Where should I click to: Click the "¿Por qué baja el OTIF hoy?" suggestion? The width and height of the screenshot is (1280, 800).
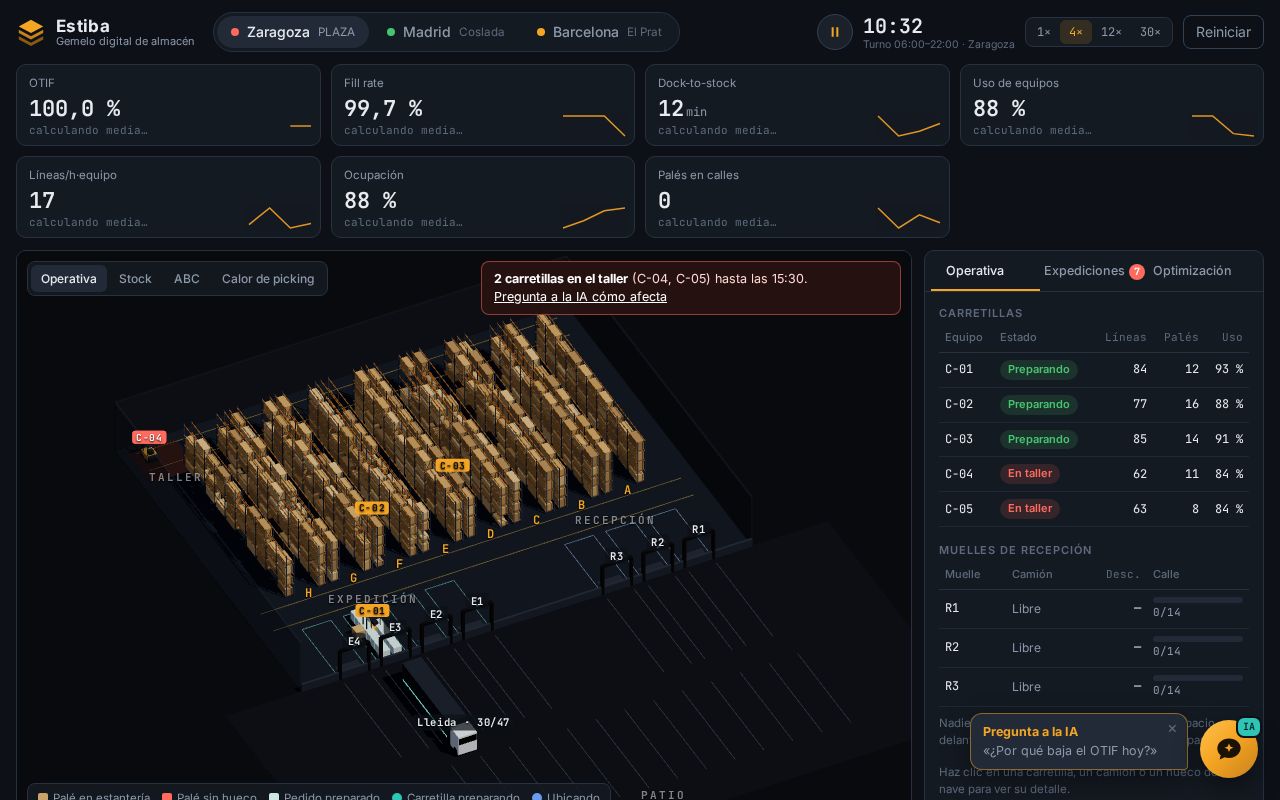point(1070,751)
